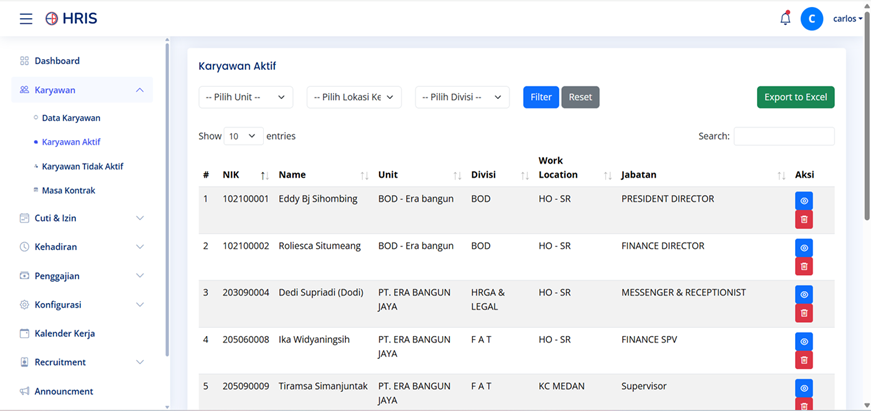The width and height of the screenshot is (871, 411).
Task: Expand the Cuti & Izin menu
Action: (140, 218)
